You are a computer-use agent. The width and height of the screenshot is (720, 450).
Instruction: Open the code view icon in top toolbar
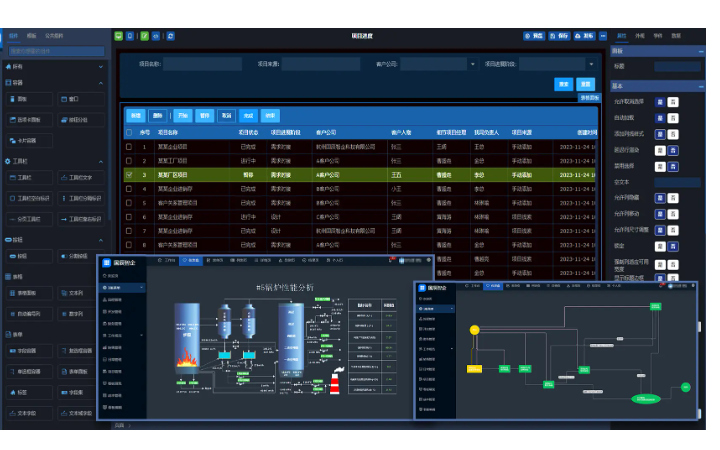(x=156, y=36)
